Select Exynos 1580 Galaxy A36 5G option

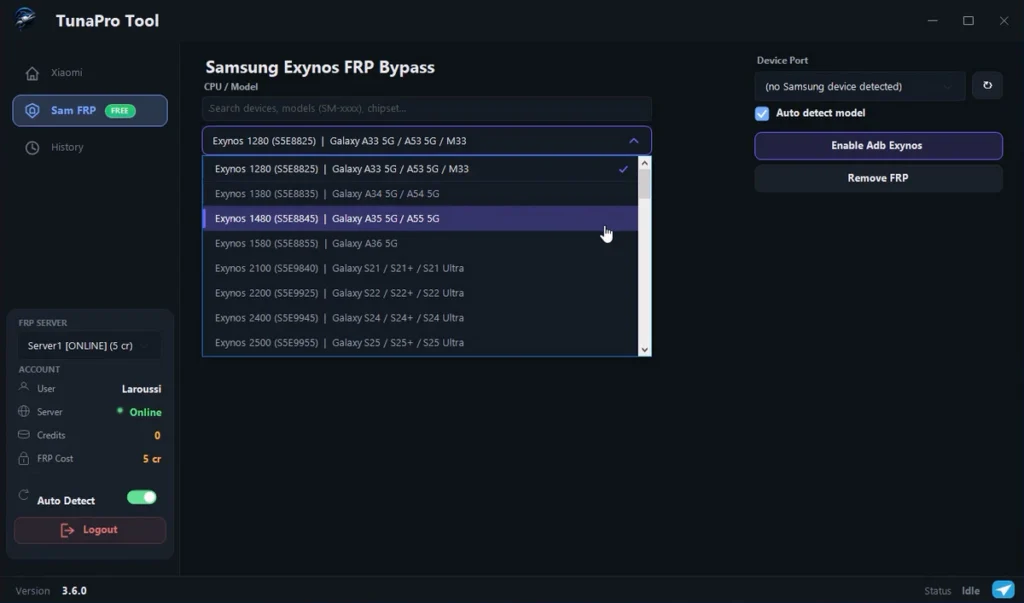tap(420, 243)
